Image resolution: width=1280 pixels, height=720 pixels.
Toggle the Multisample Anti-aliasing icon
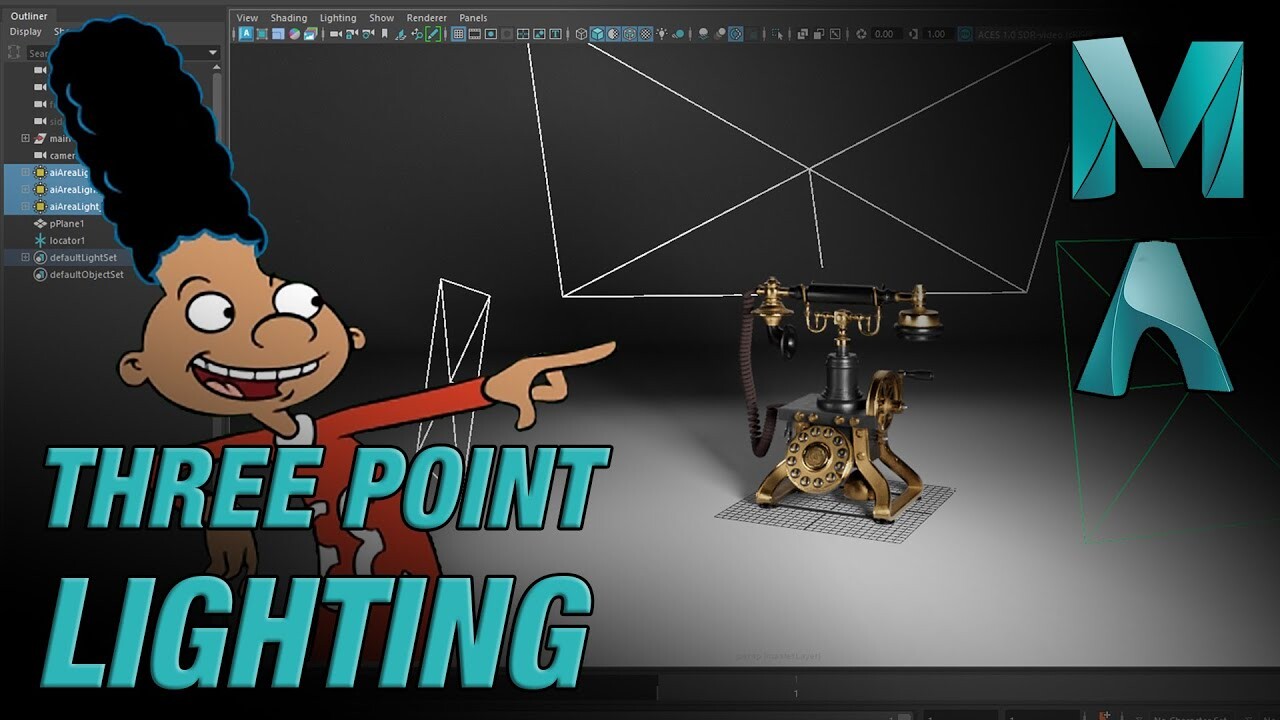point(736,34)
